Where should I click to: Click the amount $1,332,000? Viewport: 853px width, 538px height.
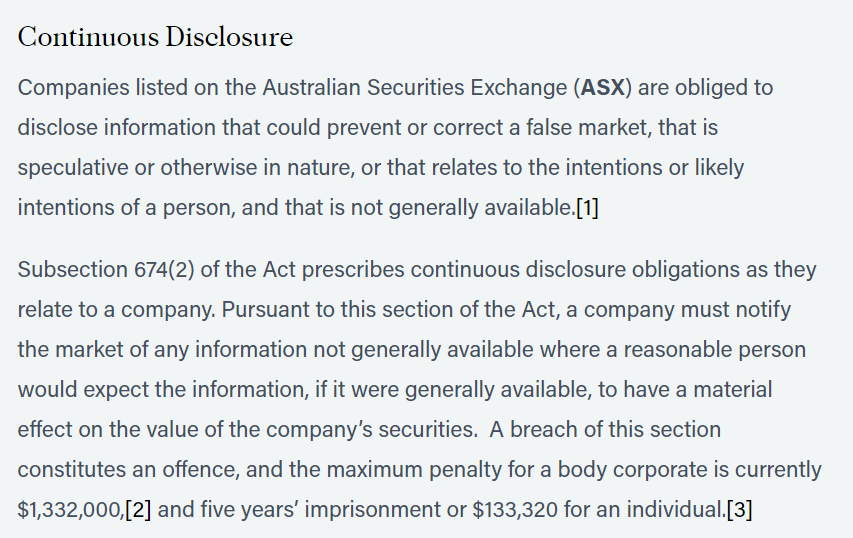(x=71, y=510)
